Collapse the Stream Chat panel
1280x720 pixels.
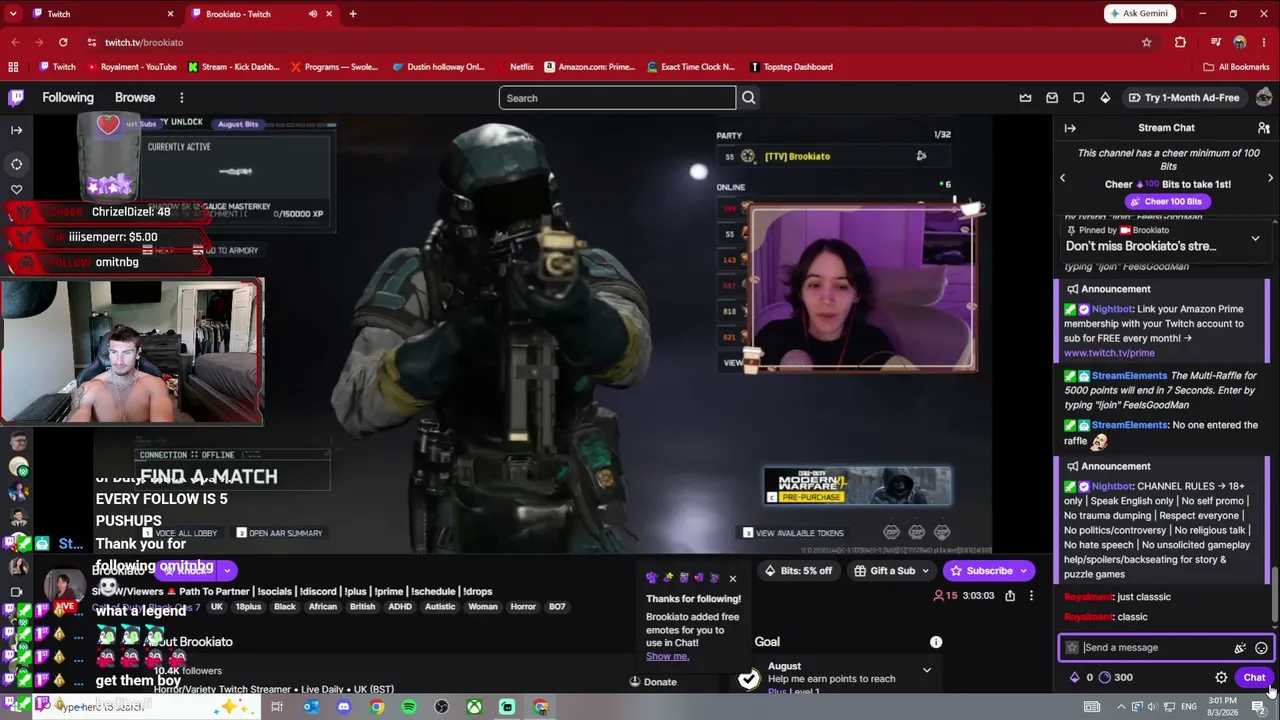(x=1070, y=128)
